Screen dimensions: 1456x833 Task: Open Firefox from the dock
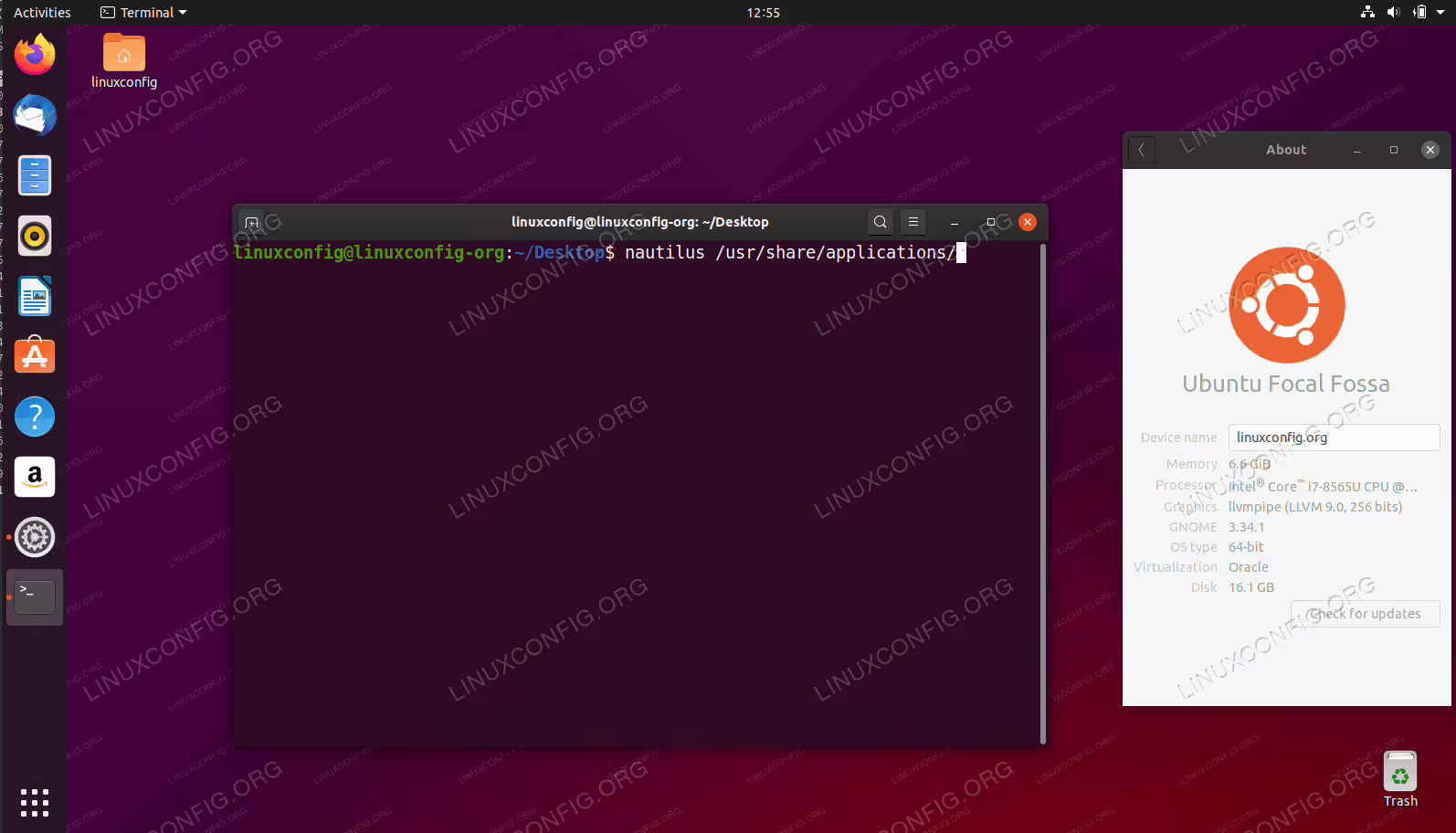click(x=35, y=55)
